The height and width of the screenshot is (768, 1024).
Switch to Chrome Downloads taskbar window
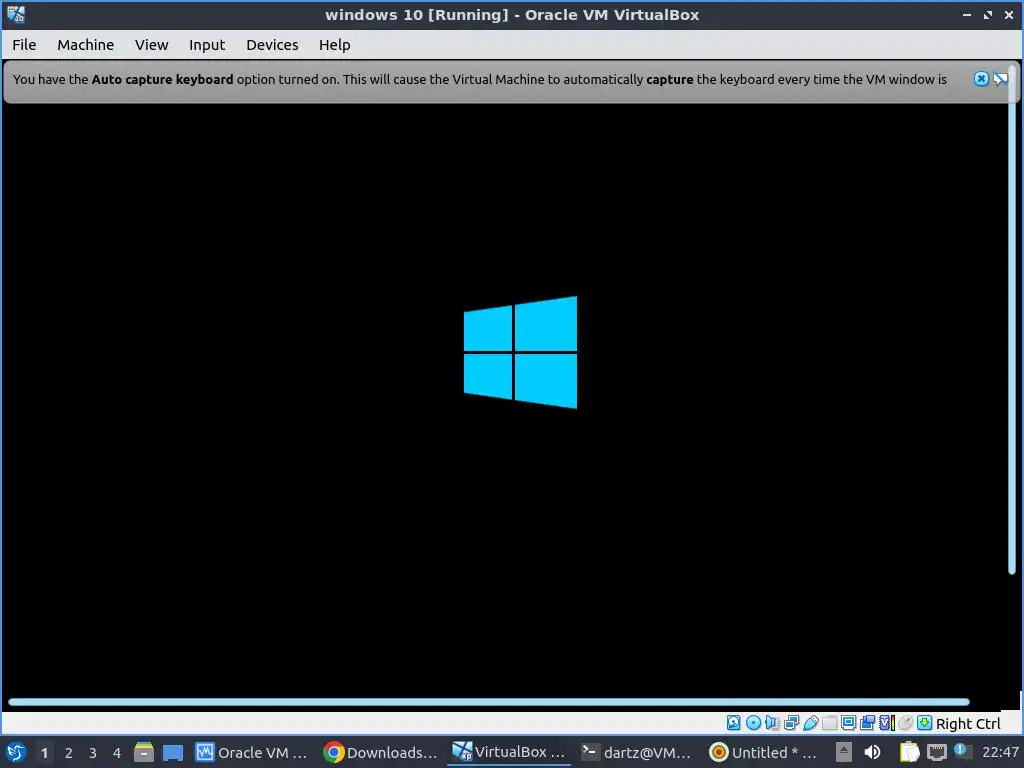coord(381,752)
